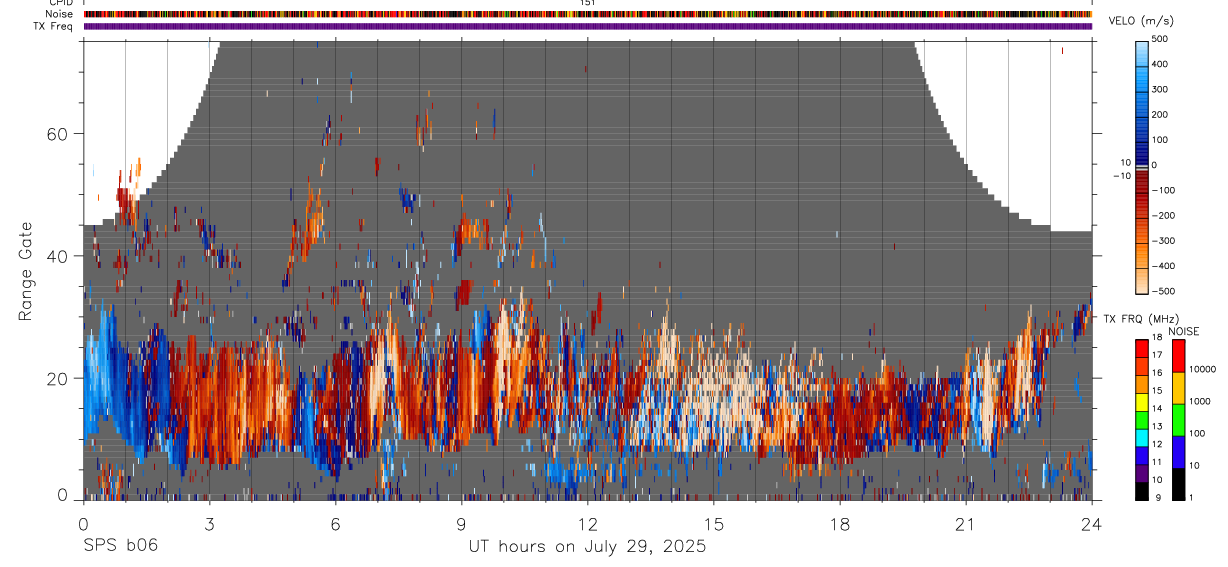Click the multicolored Noise strip above the plot
Viewport: 1228px width, 567px height.
[588, 14]
